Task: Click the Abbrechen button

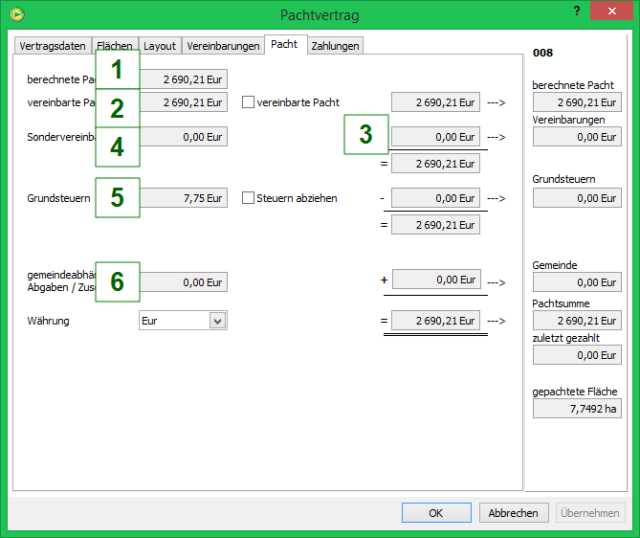Action: pyautogui.click(x=514, y=513)
